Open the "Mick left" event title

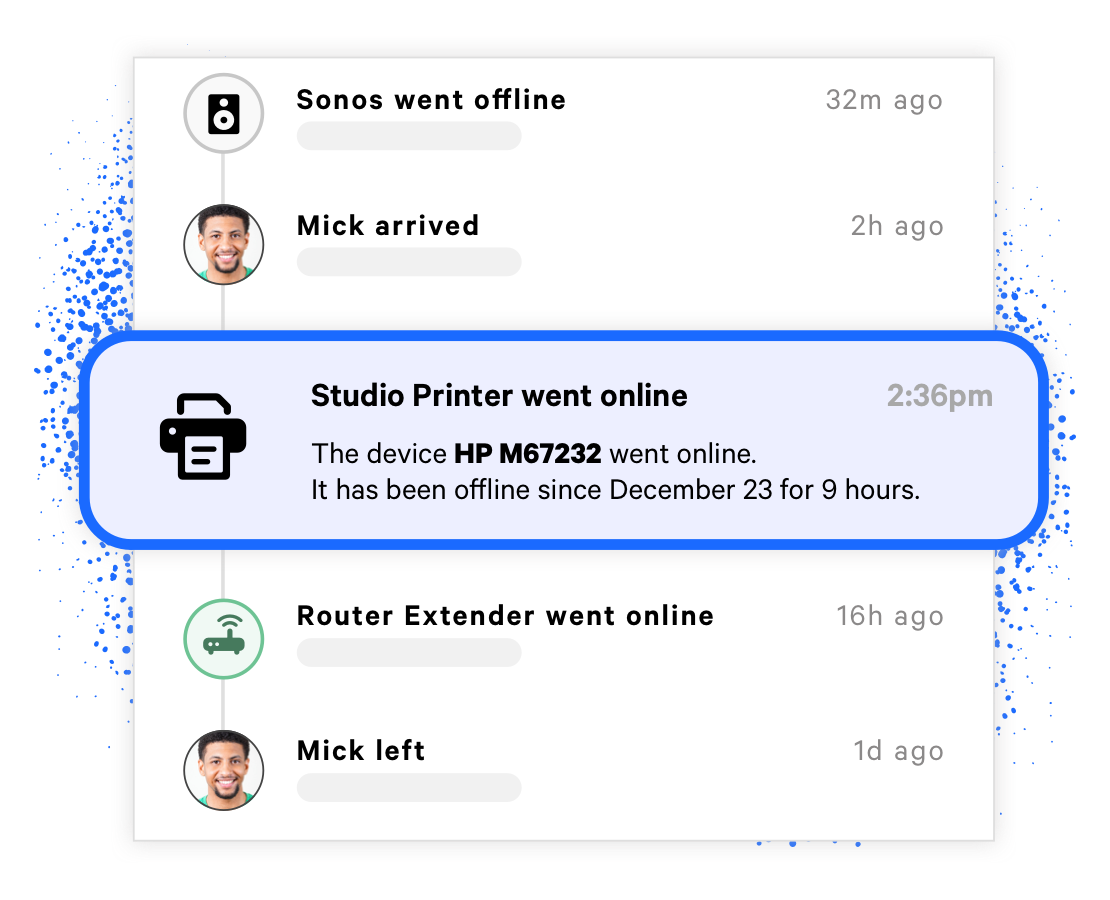click(361, 751)
